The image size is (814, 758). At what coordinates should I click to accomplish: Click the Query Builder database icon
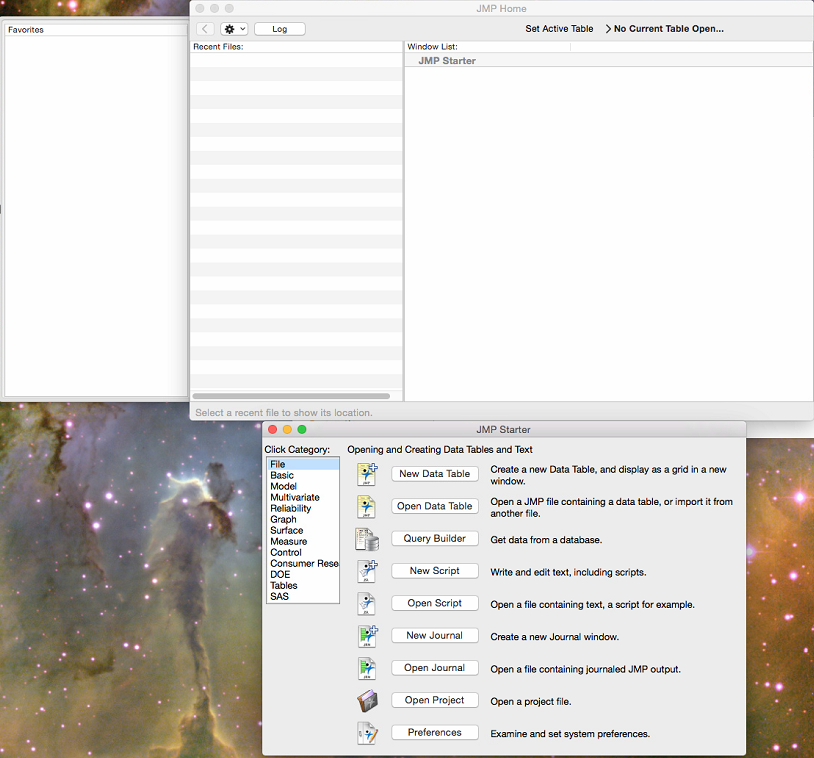pyautogui.click(x=367, y=539)
